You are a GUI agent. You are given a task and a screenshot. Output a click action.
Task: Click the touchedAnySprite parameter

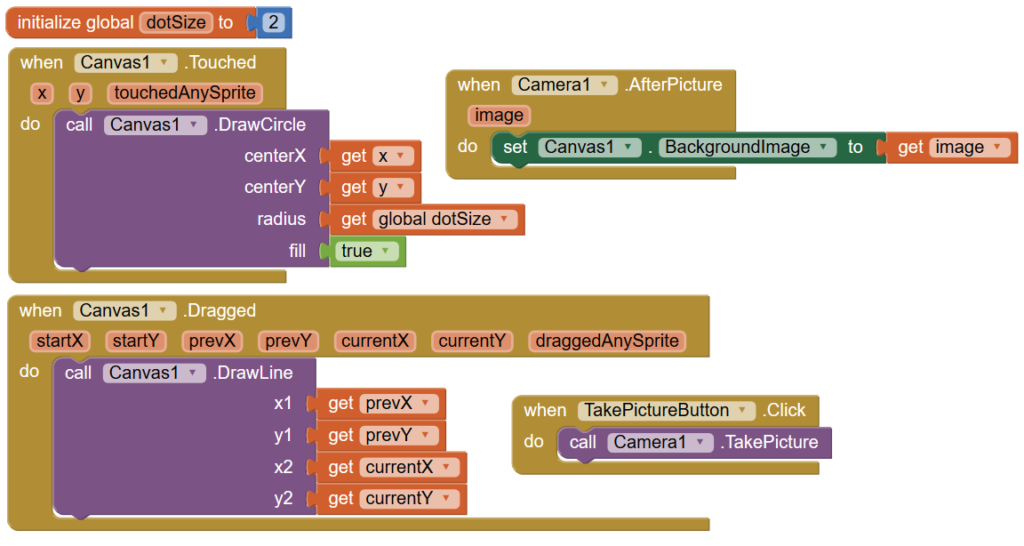point(186,93)
